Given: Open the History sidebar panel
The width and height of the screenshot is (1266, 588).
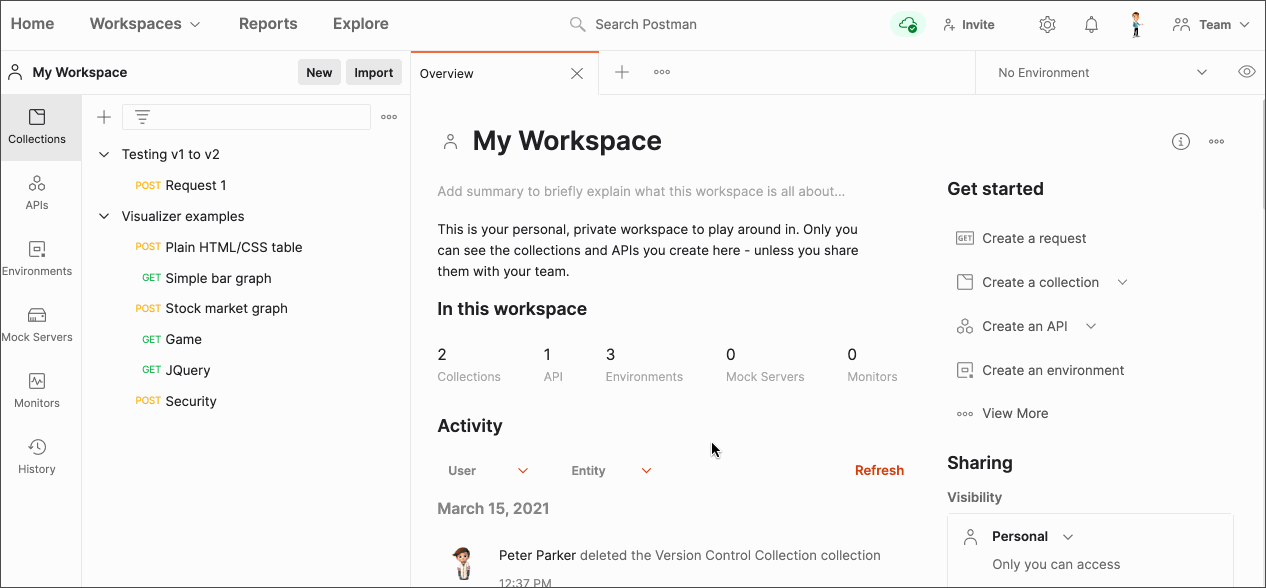Looking at the screenshot, I should (x=37, y=457).
